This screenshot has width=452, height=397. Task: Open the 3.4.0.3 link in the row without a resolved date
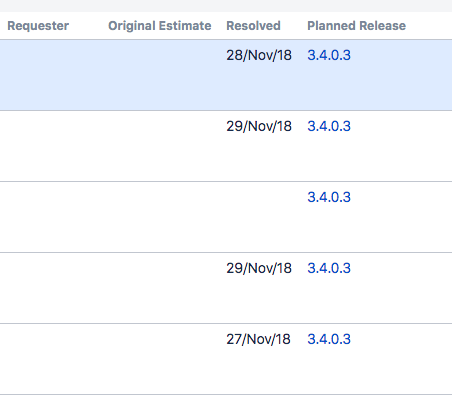click(x=329, y=197)
